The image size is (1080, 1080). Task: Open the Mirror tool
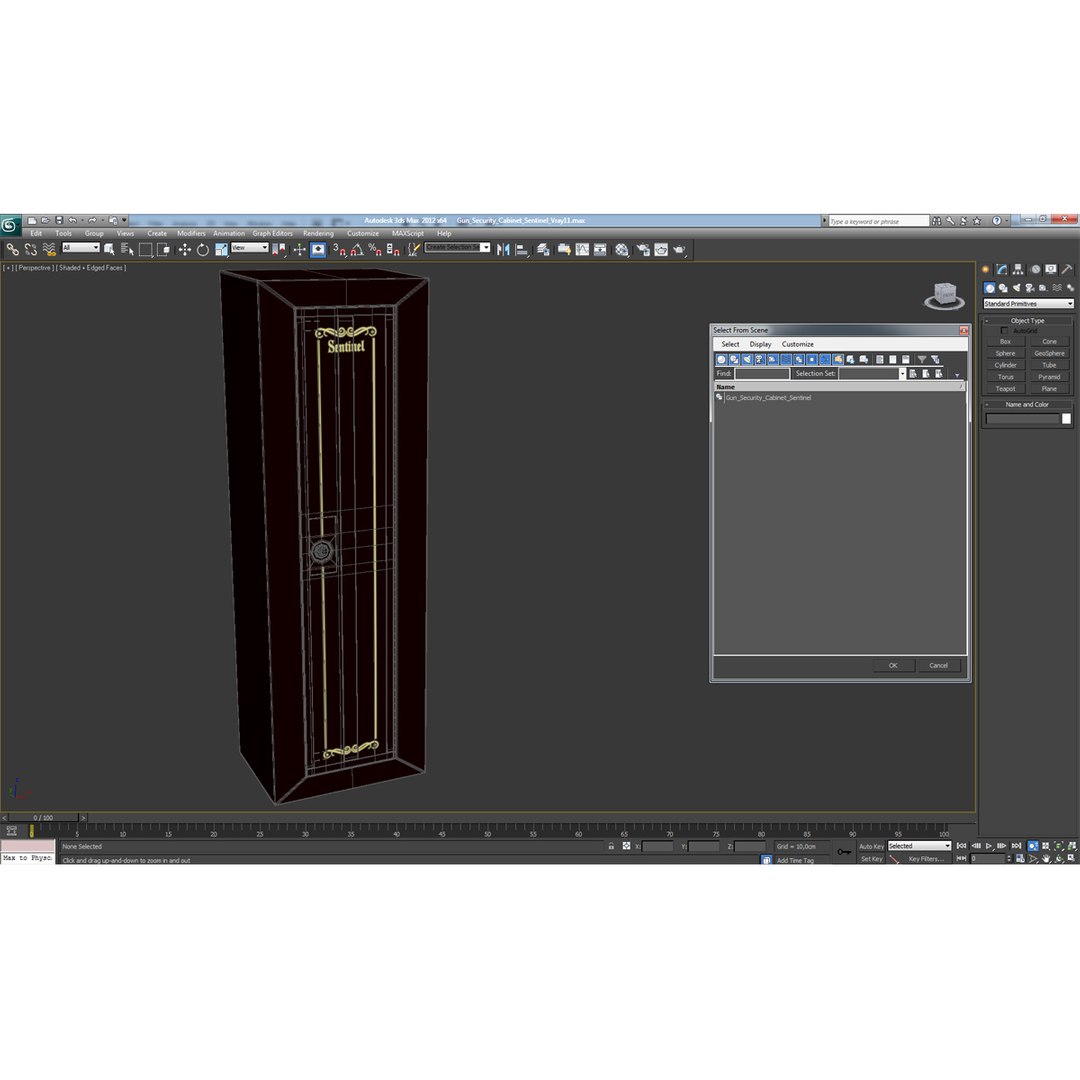503,250
